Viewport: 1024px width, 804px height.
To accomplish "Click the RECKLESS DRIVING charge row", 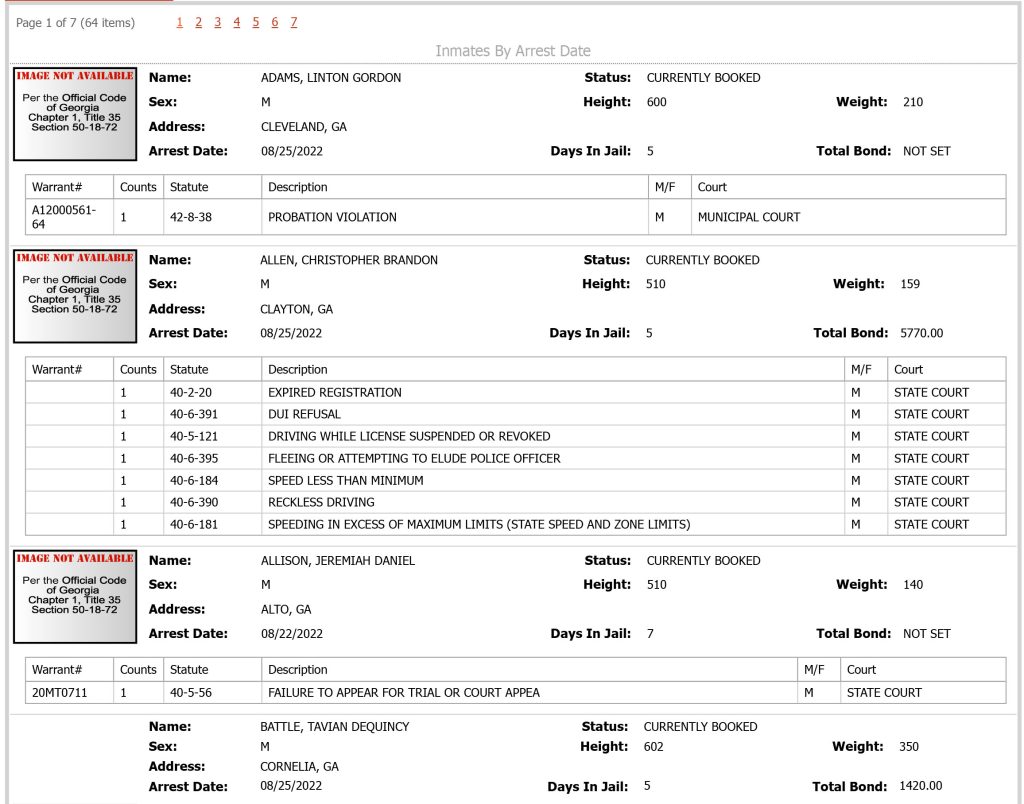I will [x=515, y=502].
